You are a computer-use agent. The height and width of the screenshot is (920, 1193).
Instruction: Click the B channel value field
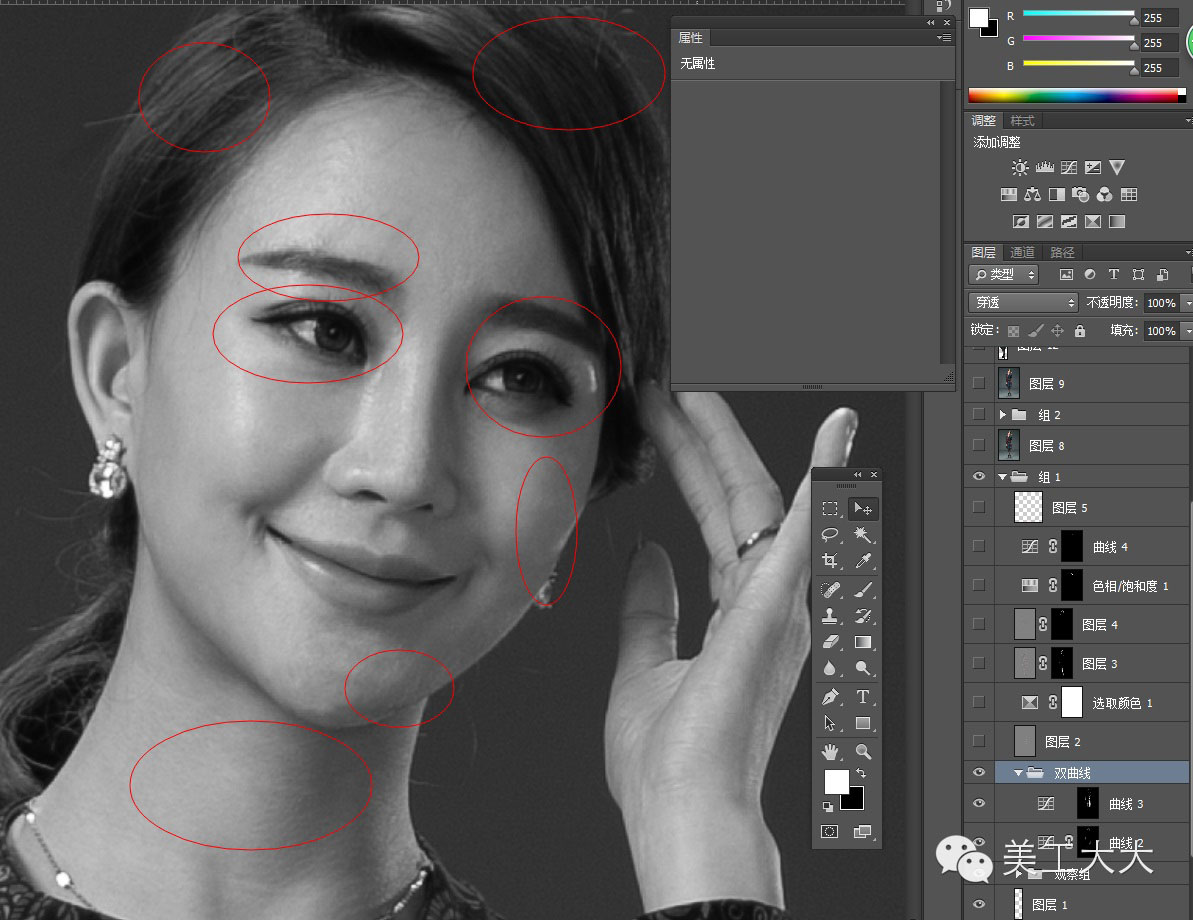click(x=1159, y=68)
